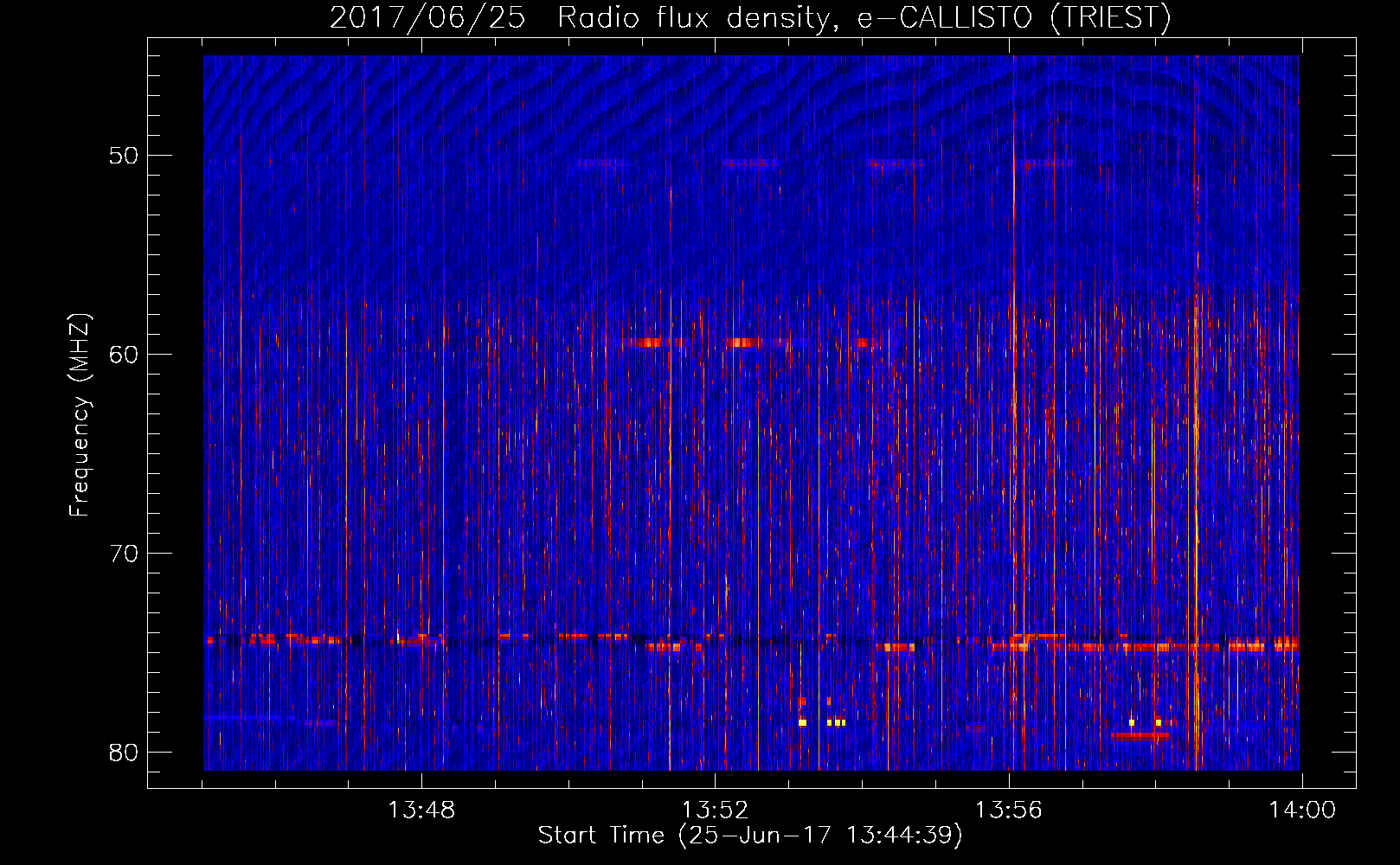This screenshot has height=865, width=1400.
Task: Click the 80 tick label on frequency axis
Action: coord(124,753)
